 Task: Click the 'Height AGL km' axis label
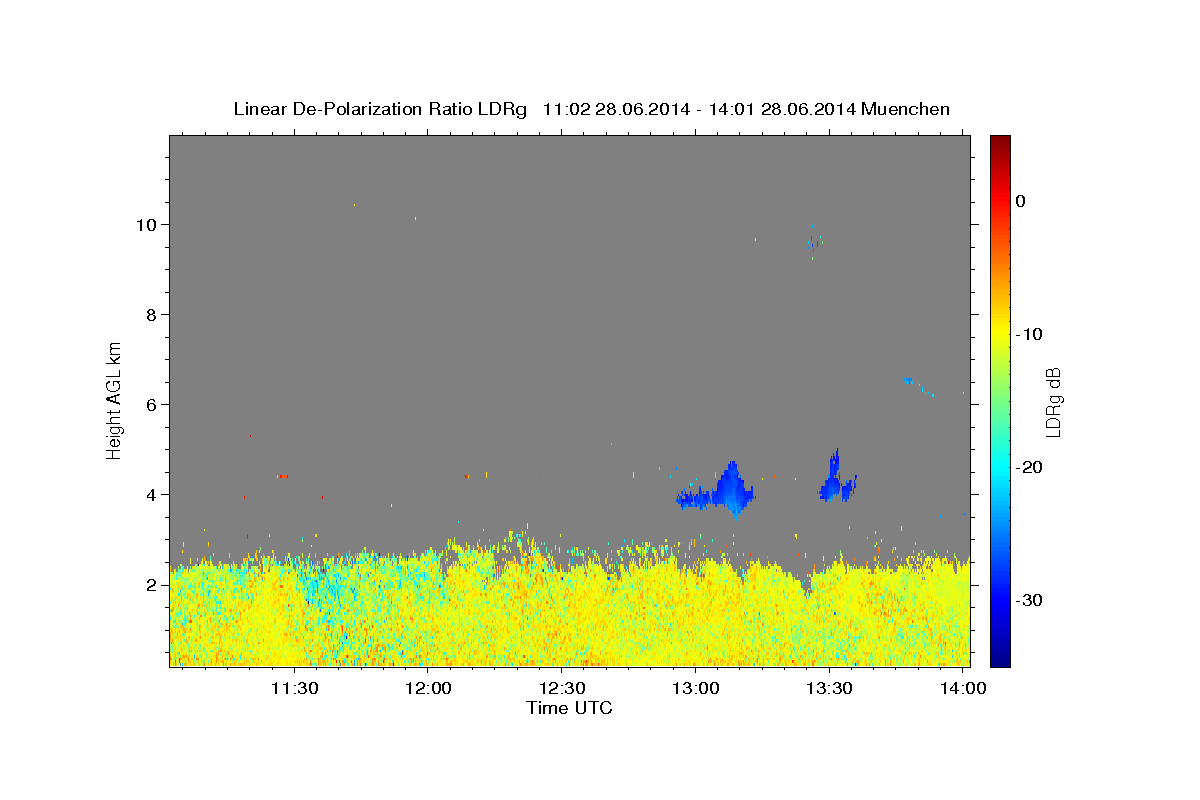(115, 399)
